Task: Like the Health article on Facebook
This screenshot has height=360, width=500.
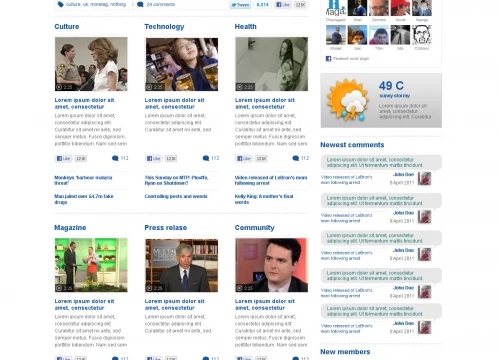Action: click(244, 159)
